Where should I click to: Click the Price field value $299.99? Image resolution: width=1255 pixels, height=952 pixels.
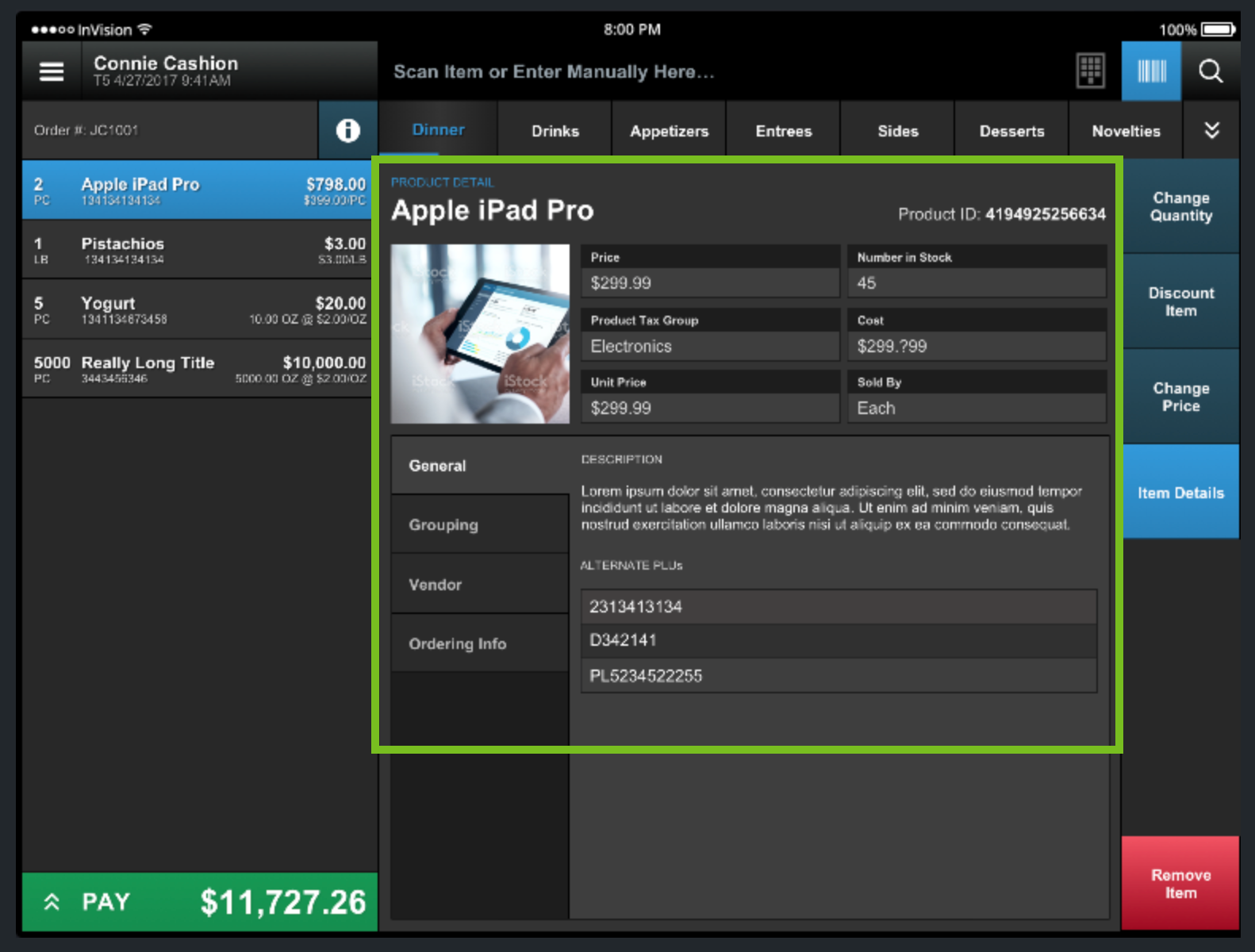(x=710, y=283)
